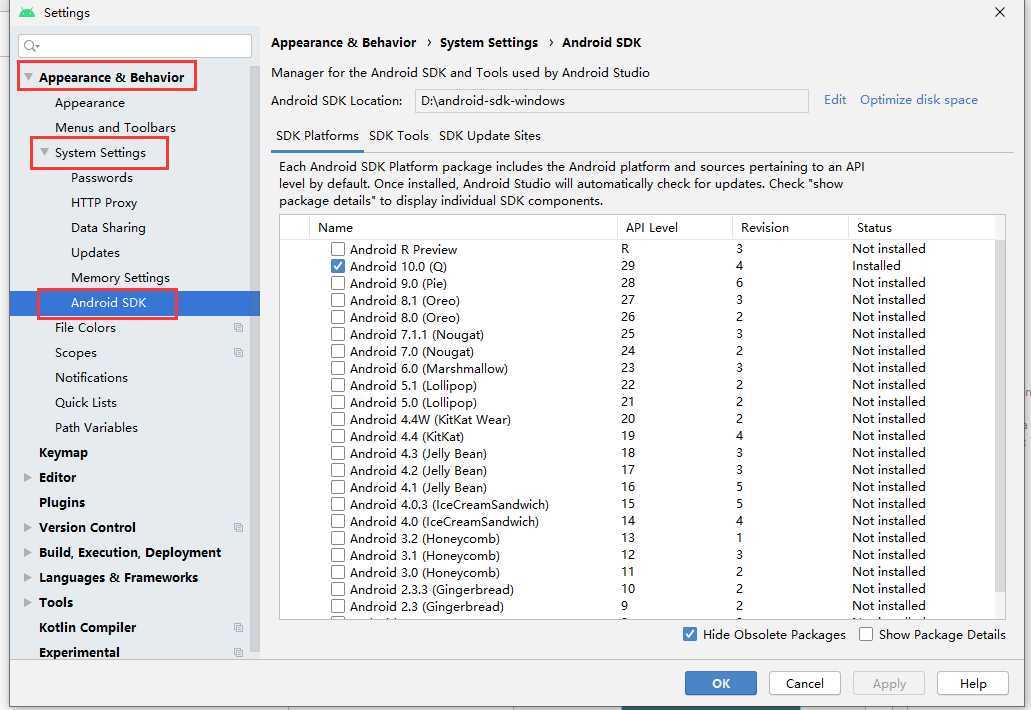Viewport: 1031px width, 710px height.
Task: Open HTTP Proxy settings
Action: point(104,202)
